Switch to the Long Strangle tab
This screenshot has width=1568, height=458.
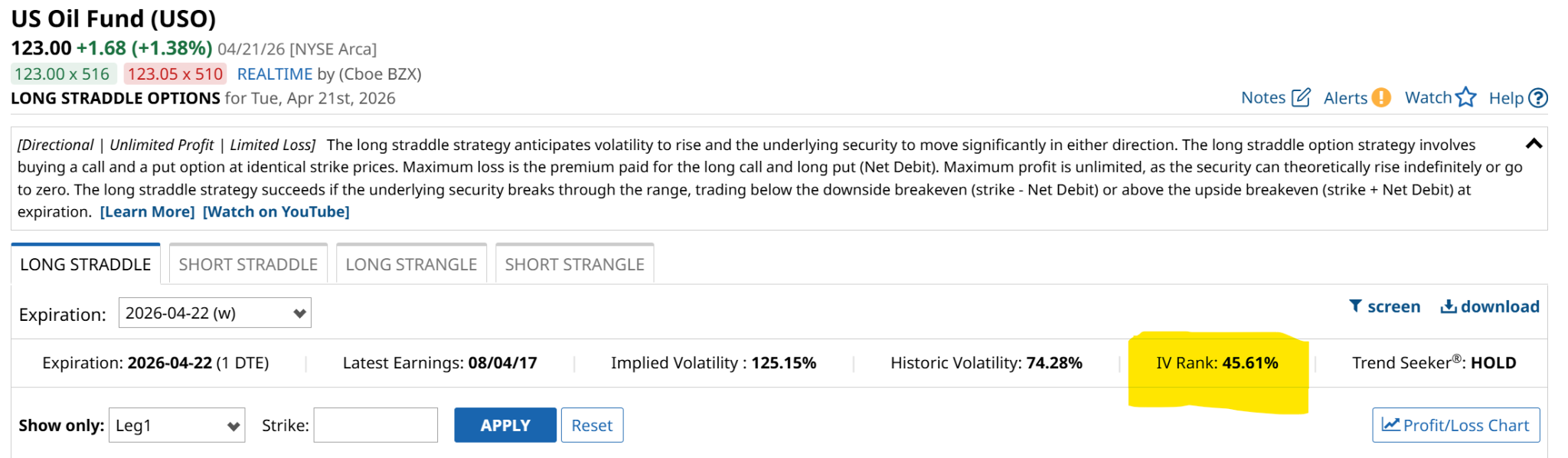click(x=411, y=264)
